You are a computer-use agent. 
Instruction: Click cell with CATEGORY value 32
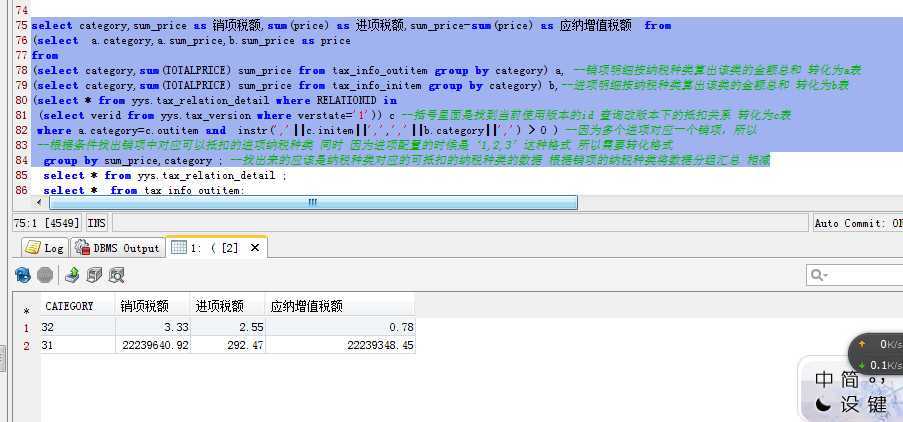(78, 327)
